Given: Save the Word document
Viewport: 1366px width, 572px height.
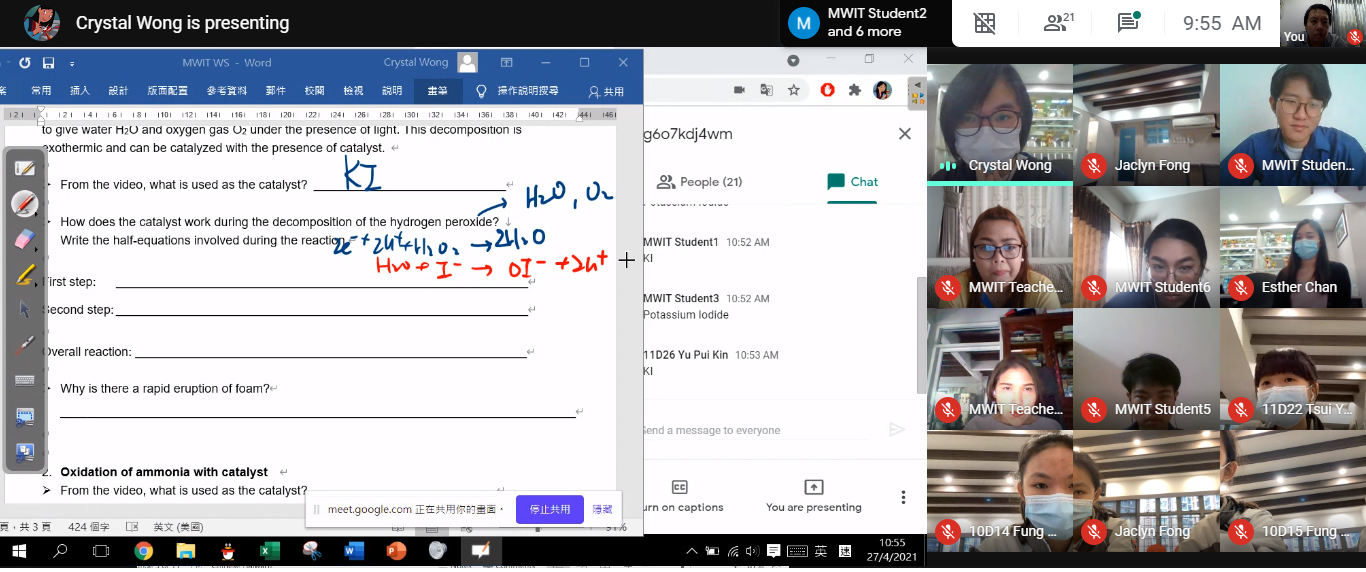Looking at the screenshot, I should [x=49, y=62].
